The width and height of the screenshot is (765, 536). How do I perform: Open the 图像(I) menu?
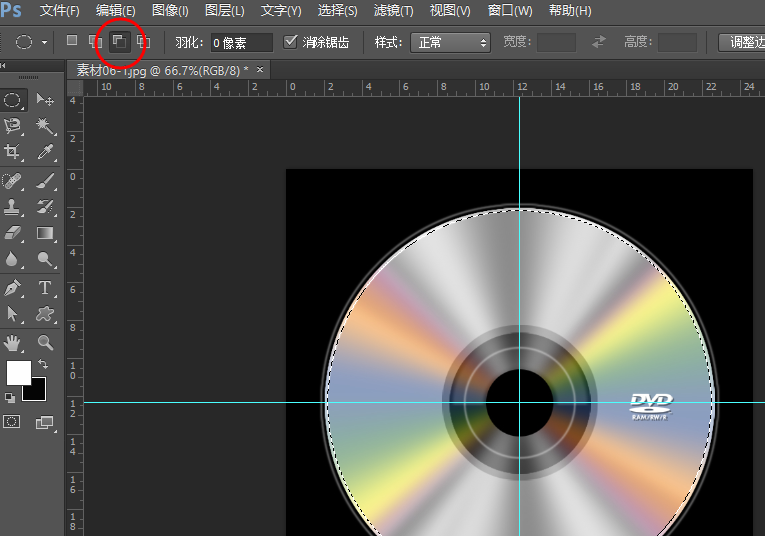pos(170,10)
